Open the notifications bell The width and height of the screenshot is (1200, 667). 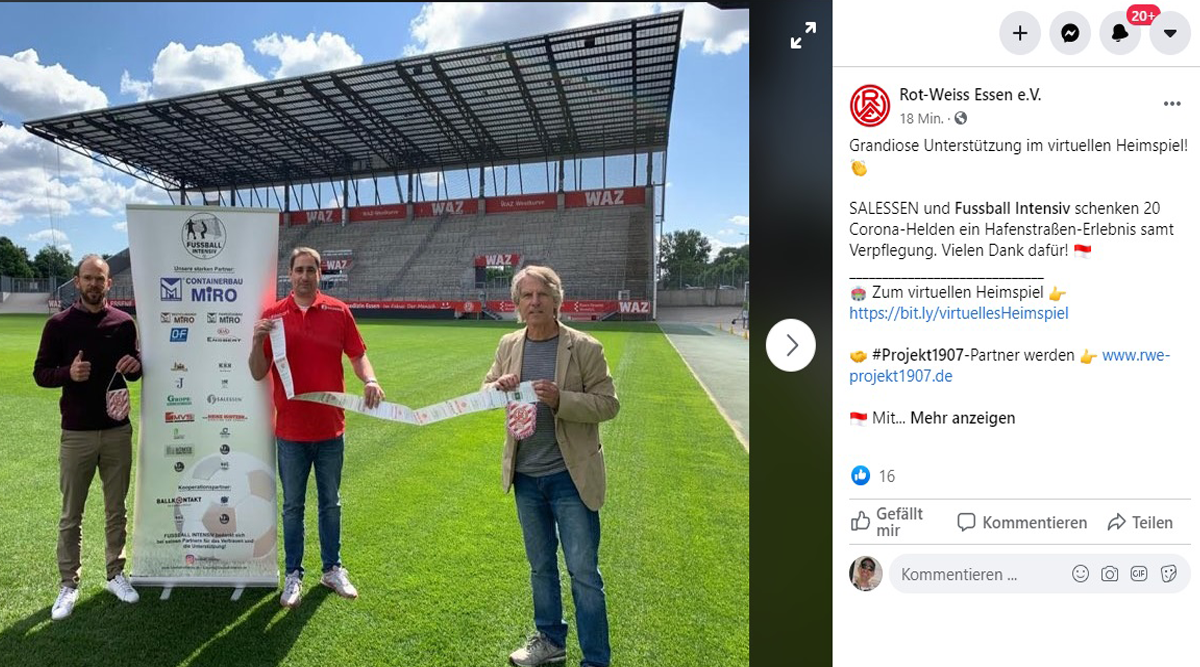[x=1119, y=33]
